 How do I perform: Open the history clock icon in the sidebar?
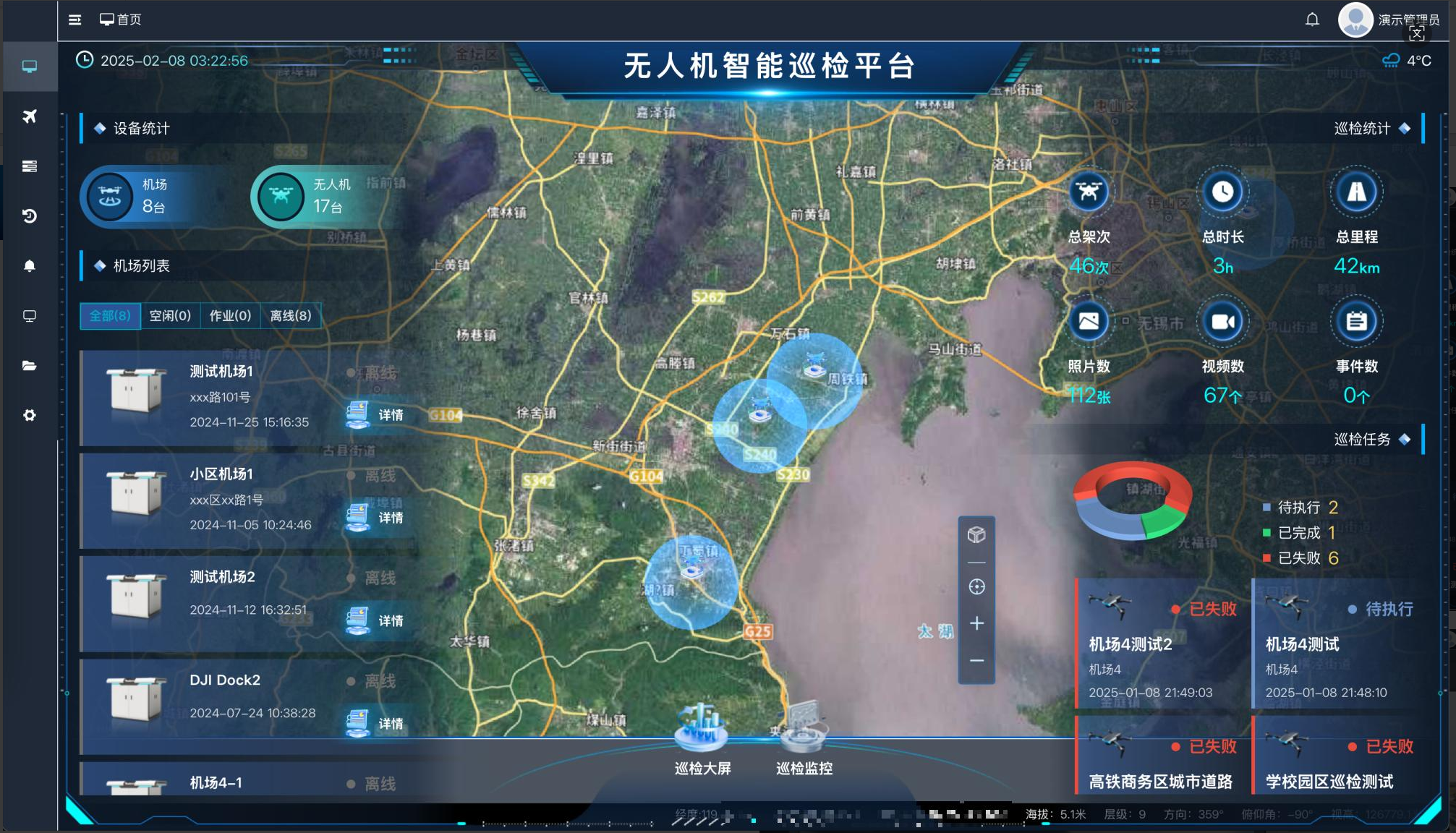(x=30, y=216)
